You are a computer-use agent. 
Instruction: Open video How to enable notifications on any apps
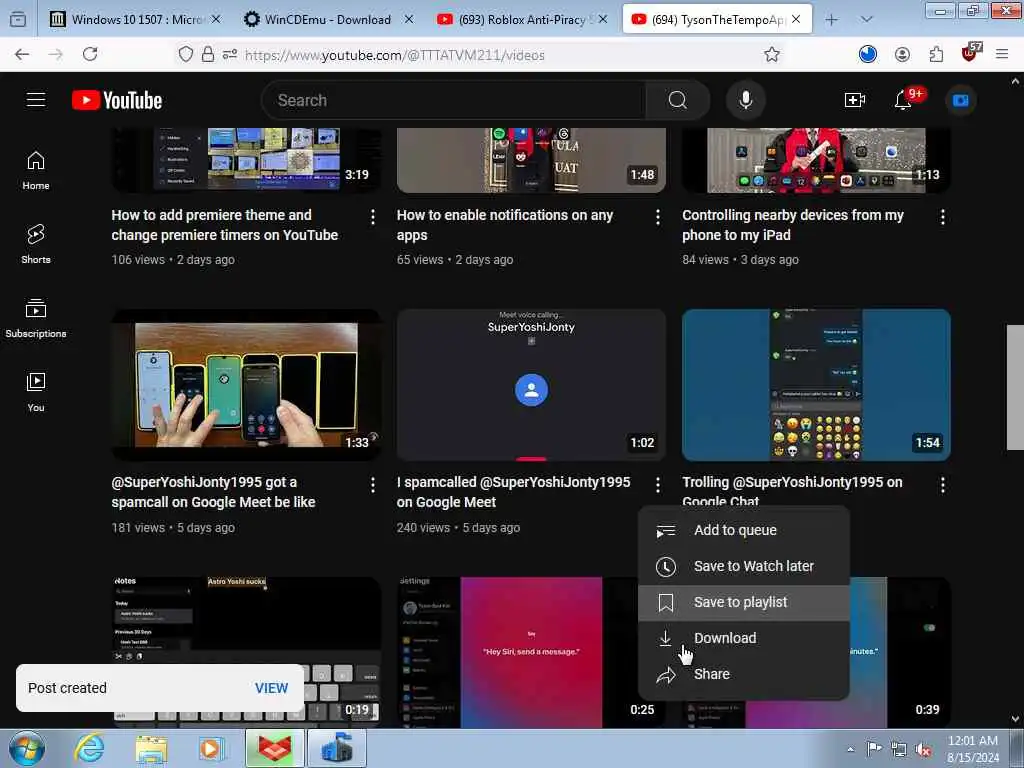[x=505, y=225]
